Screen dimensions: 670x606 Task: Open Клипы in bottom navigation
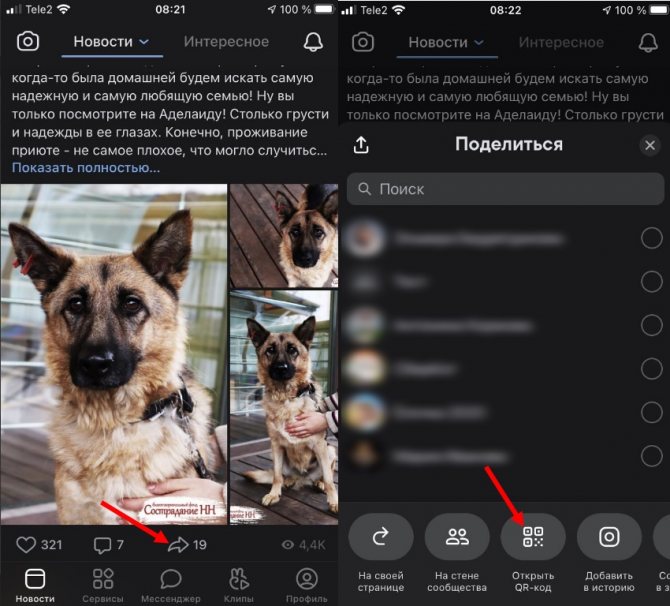click(x=238, y=585)
